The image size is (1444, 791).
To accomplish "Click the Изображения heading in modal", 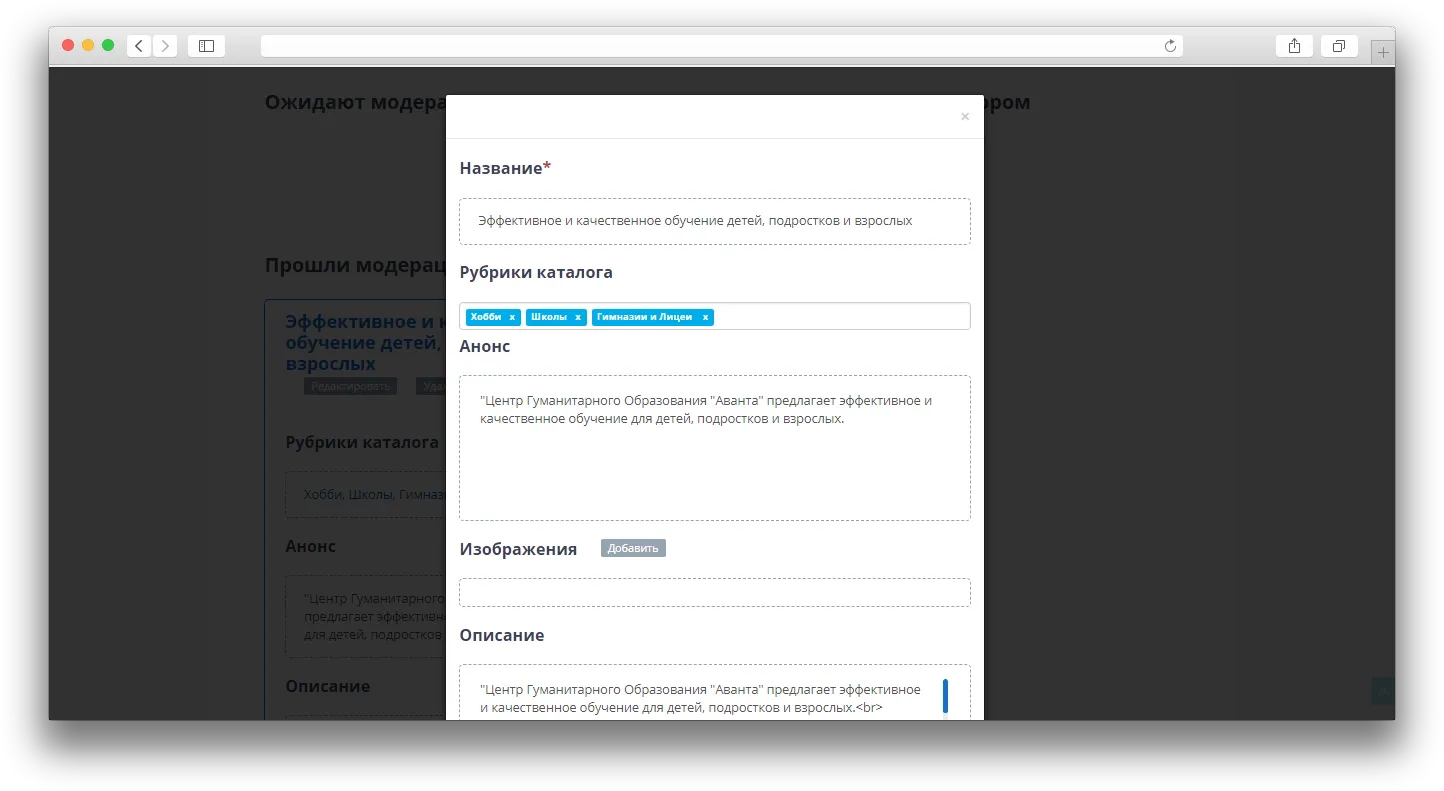I will [518, 549].
